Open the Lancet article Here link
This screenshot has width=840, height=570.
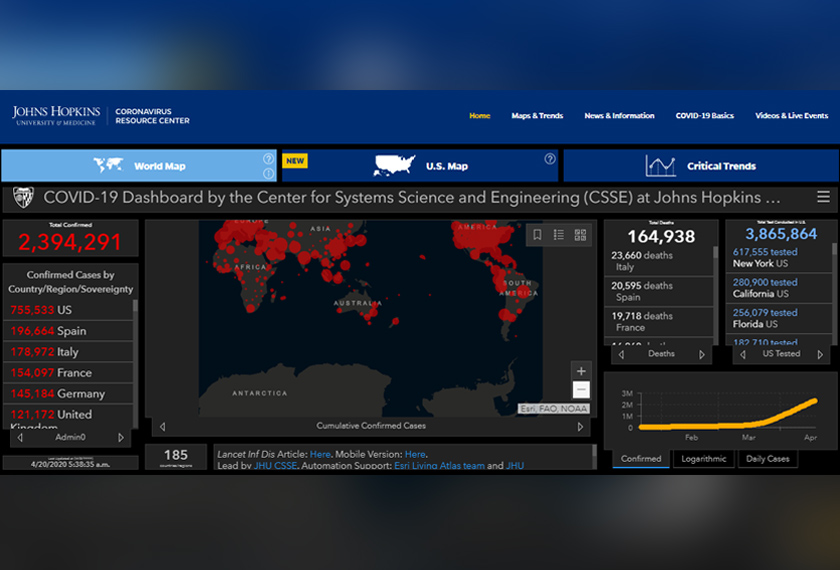click(320, 454)
